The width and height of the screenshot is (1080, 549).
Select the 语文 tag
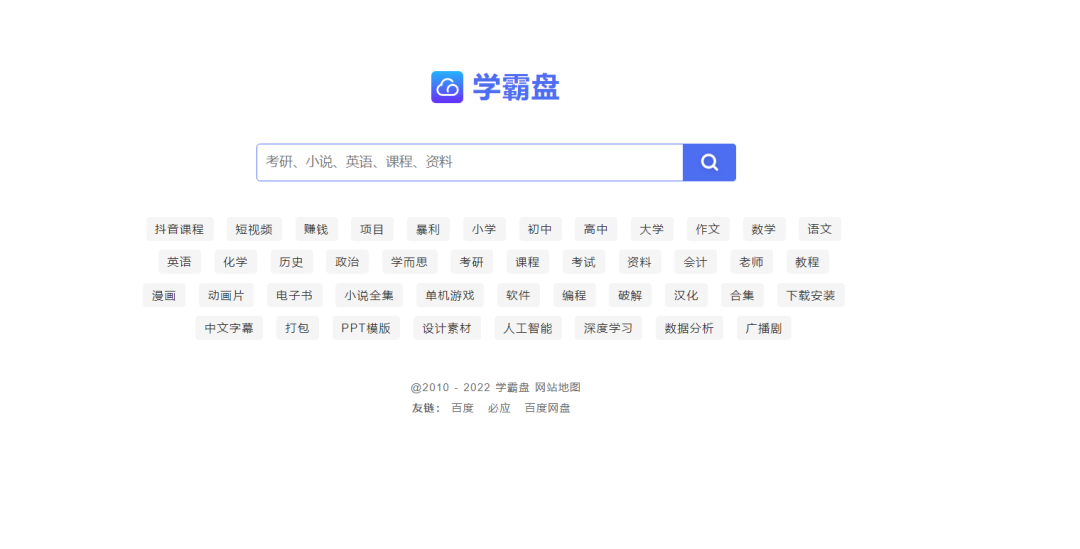(820, 229)
